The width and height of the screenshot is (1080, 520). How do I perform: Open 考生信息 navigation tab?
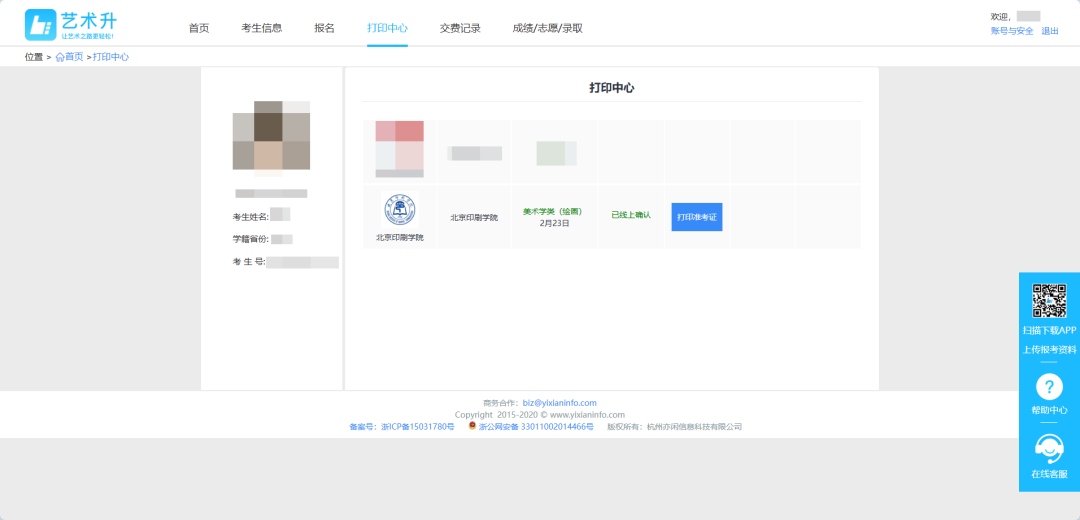(262, 28)
